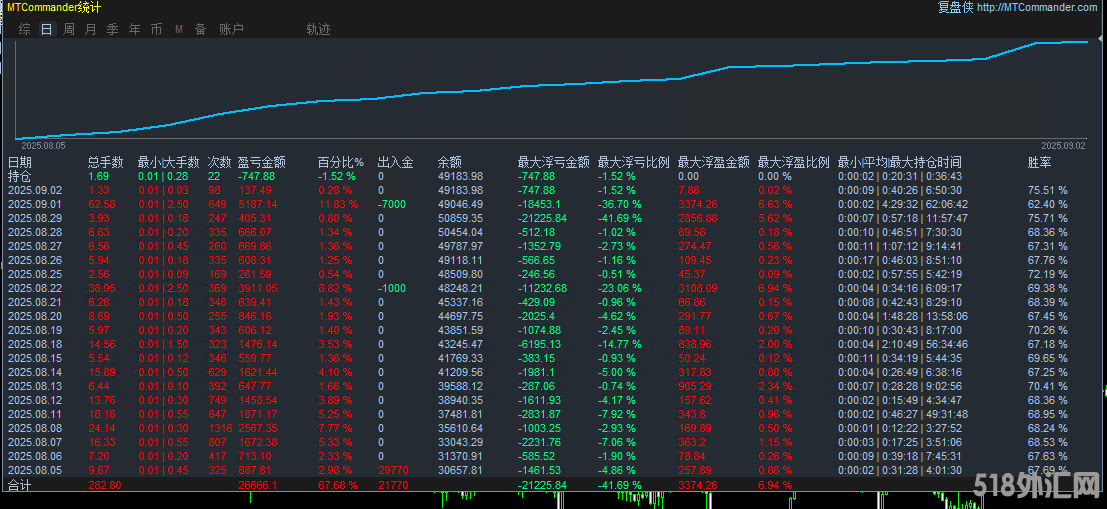Click the 胜率 column header
1107x509 pixels.
point(1039,162)
